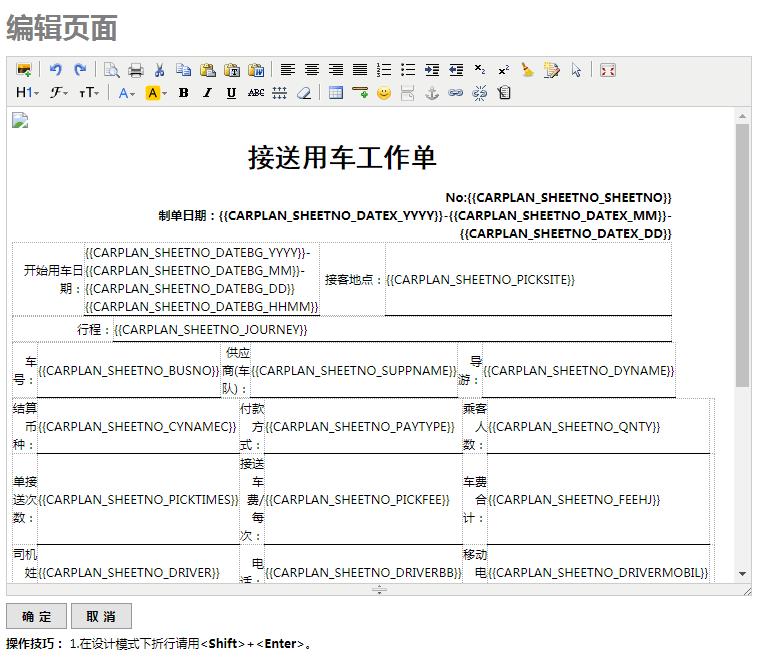Insert a bulleted list
Screen dimensions: 758x659
[x=408, y=70]
